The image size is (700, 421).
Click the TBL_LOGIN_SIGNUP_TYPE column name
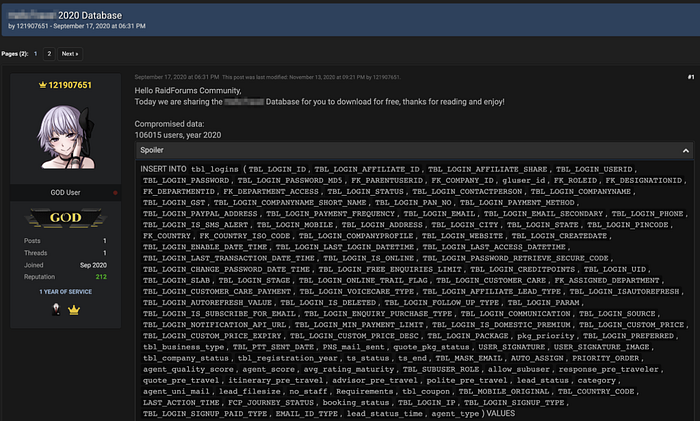[x=514, y=402]
